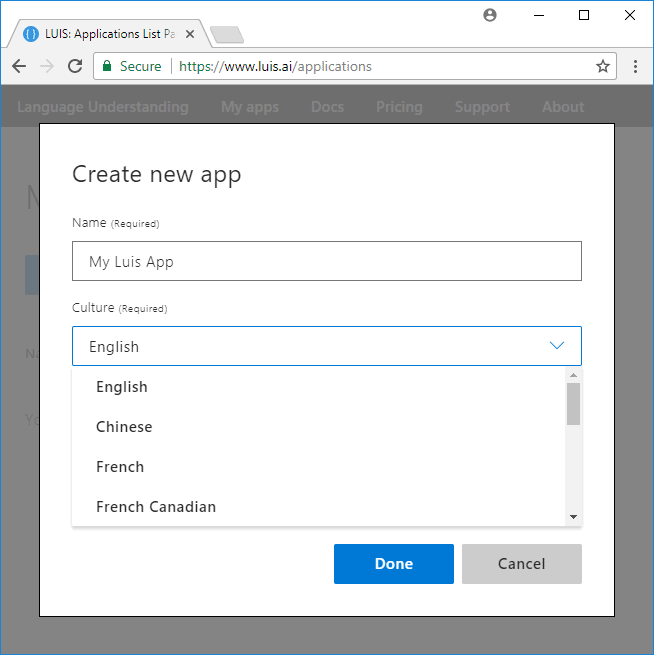Click the LUIS tab favicon
654x655 pixels.
[x=30, y=34]
